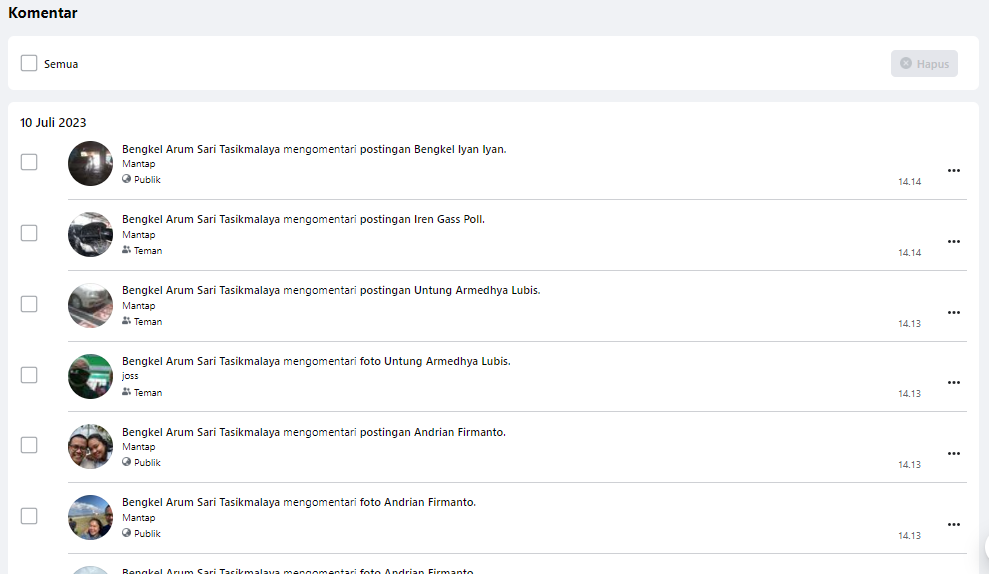
Task: Click the Hapus delete button
Action: point(924,64)
